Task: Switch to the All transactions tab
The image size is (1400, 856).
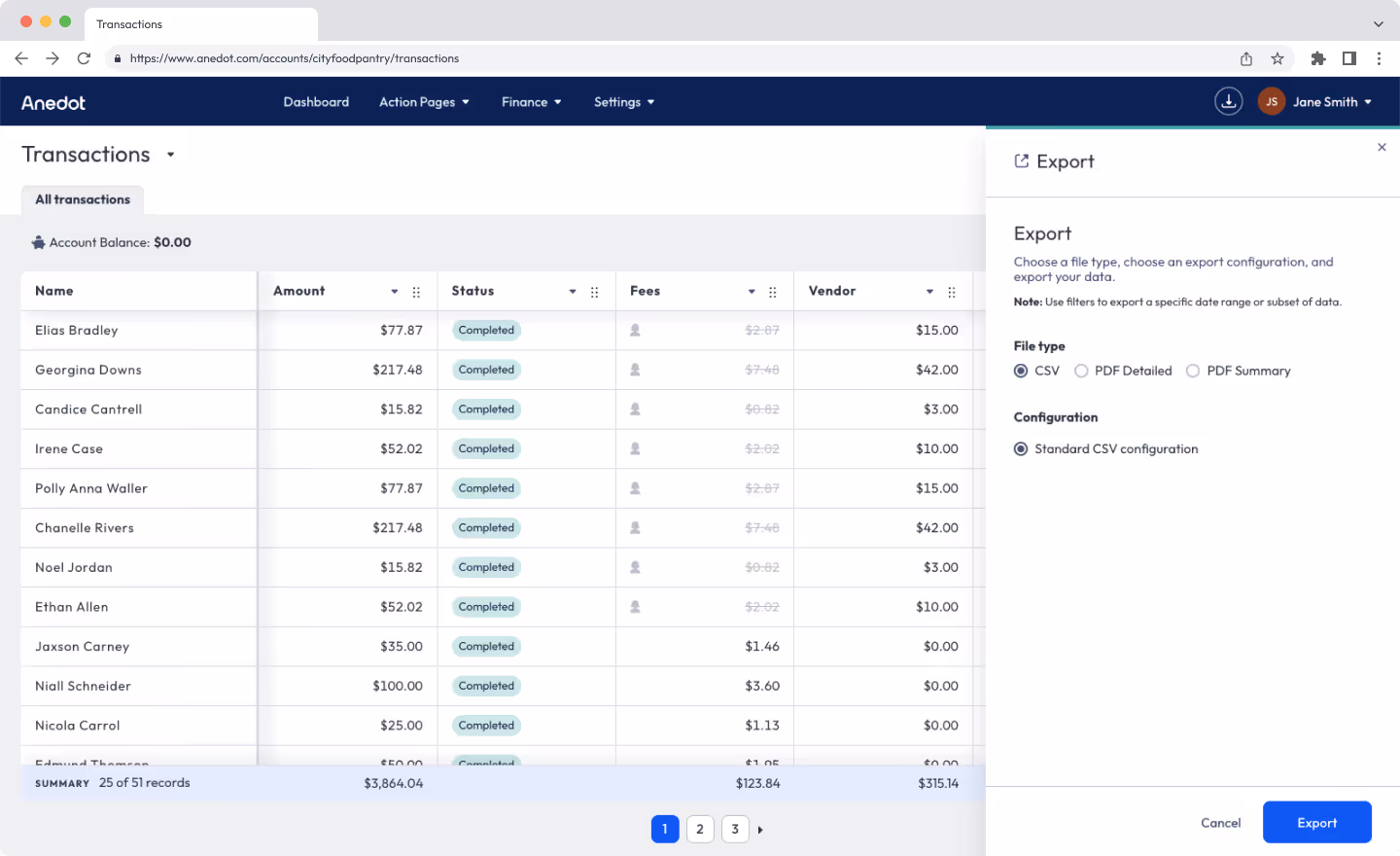Action: pos(82,199)
